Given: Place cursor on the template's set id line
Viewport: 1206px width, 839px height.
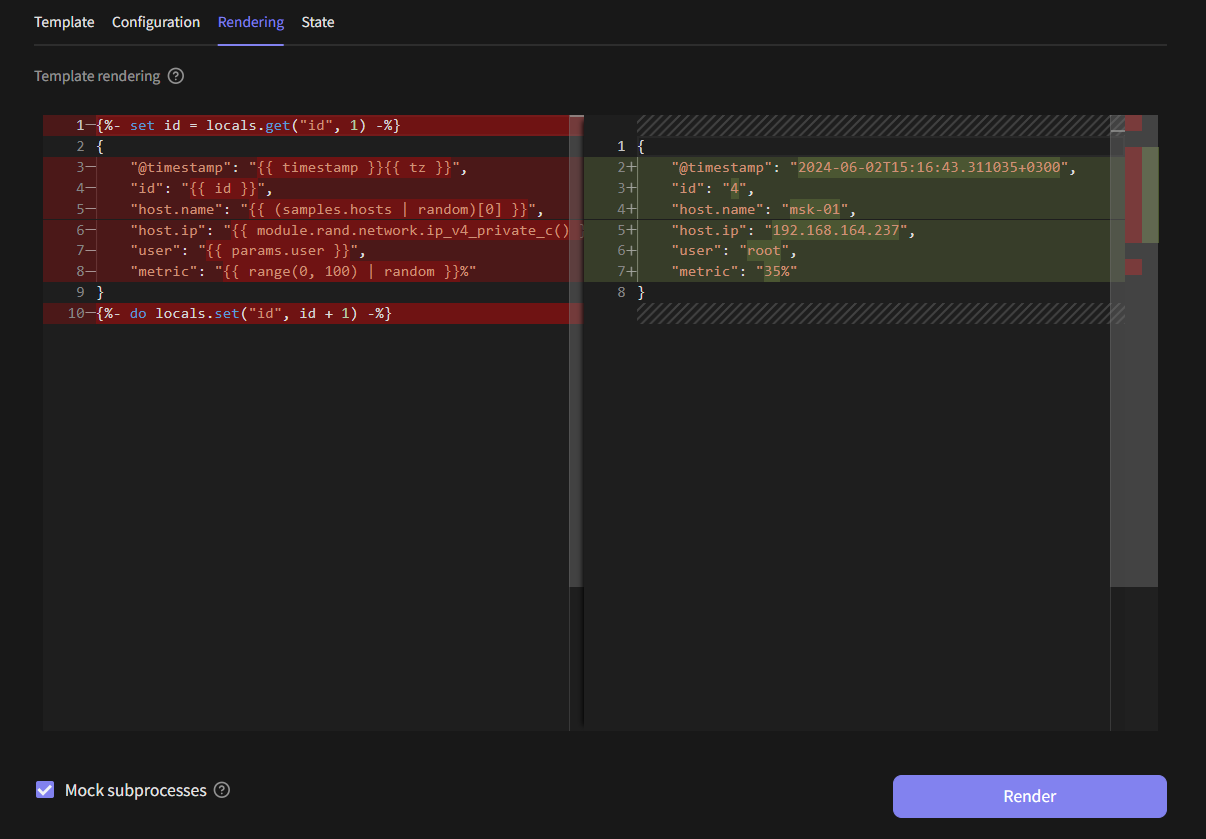Looking at the screenshot, I should pos(250,126).
